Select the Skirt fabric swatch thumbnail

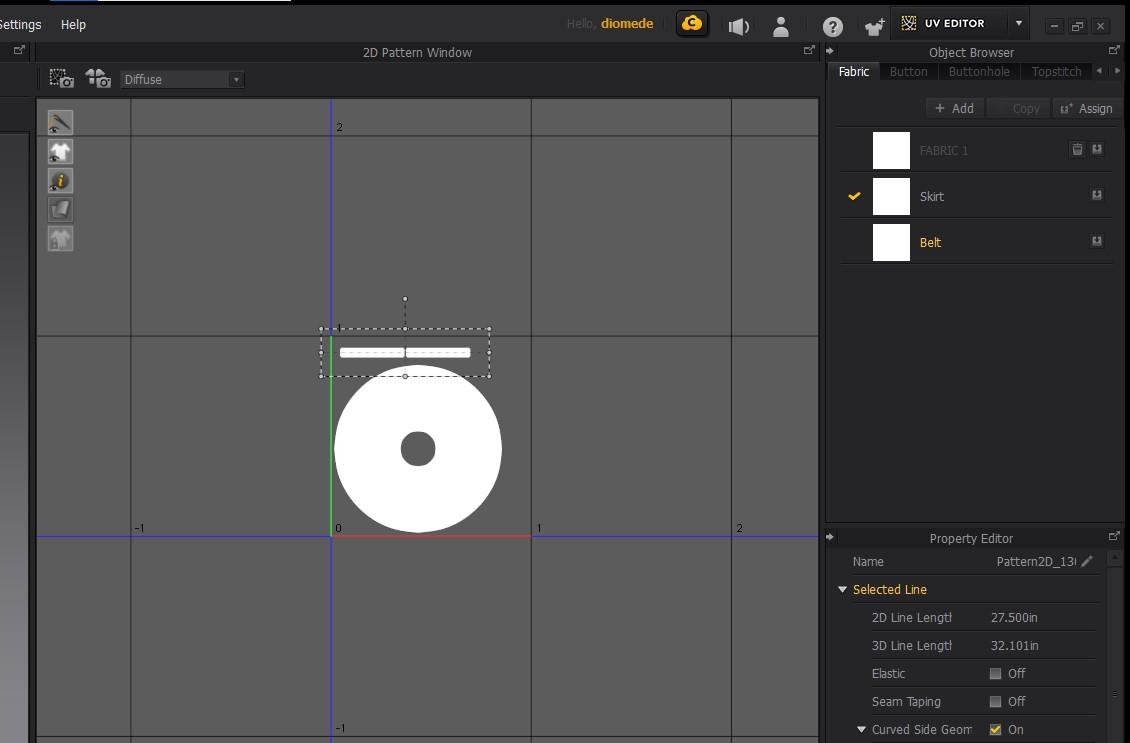[891, 196]
